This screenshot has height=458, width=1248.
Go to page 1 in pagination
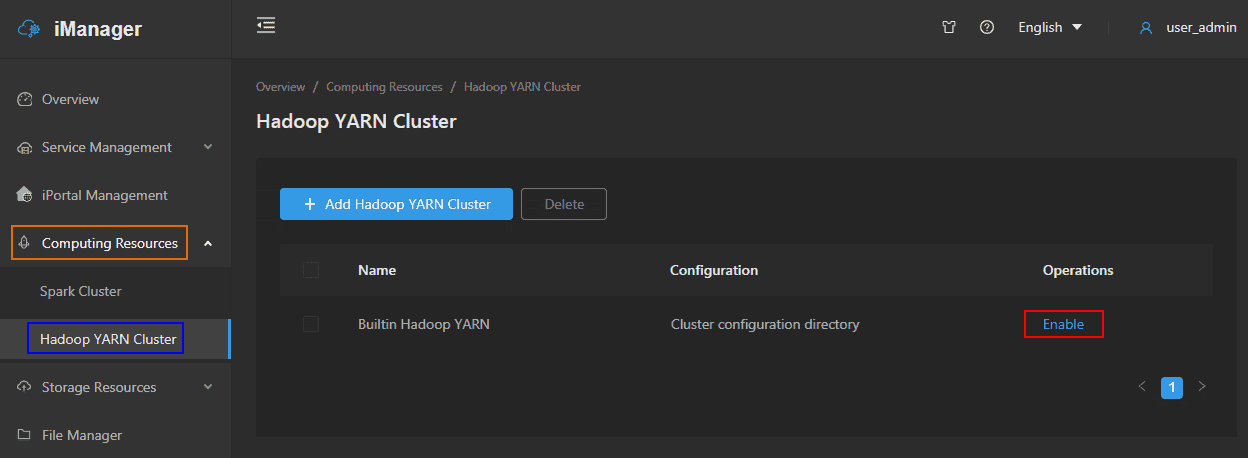[x=1172, y=387]
